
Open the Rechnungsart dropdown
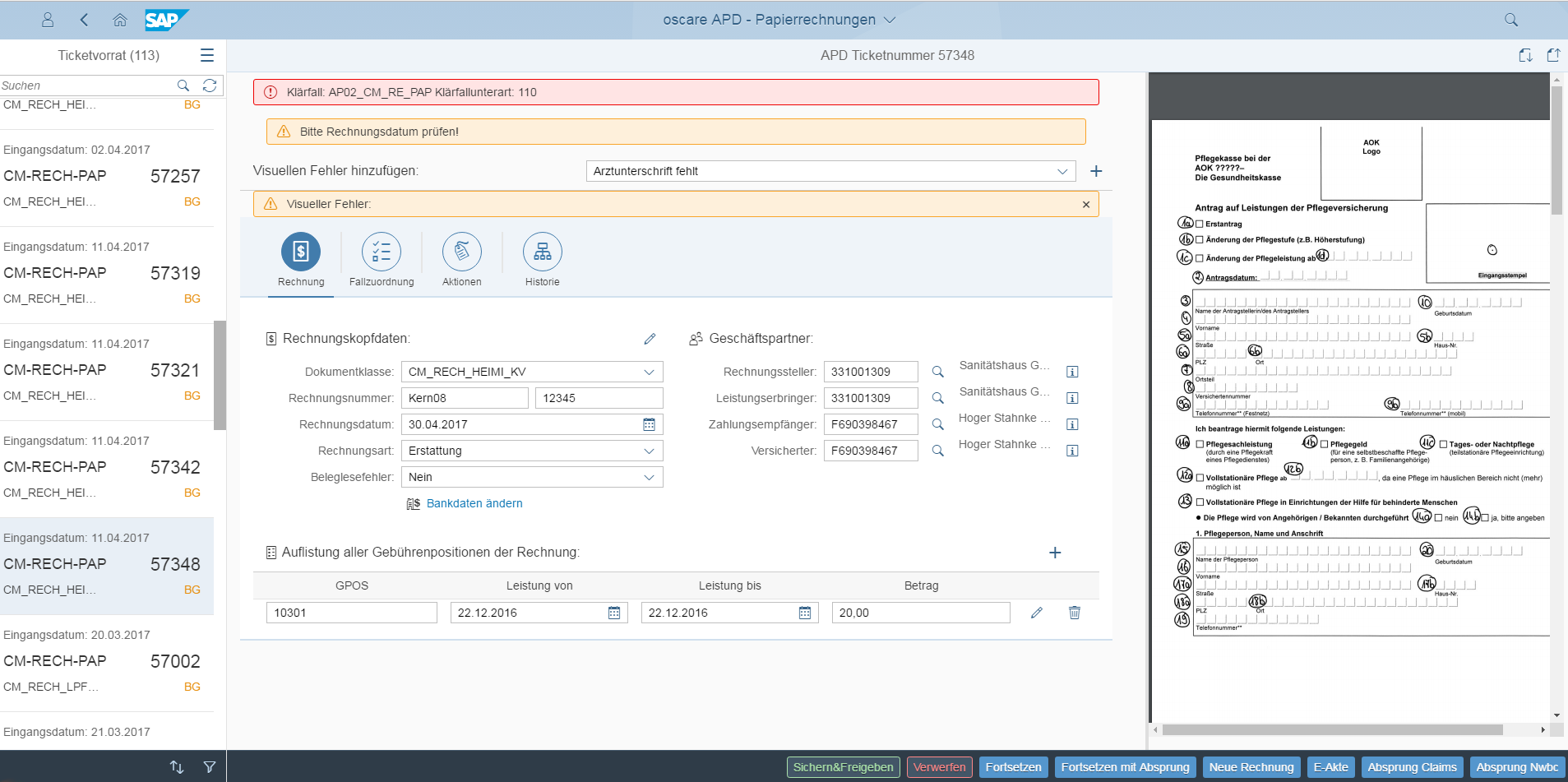(649, 451)
